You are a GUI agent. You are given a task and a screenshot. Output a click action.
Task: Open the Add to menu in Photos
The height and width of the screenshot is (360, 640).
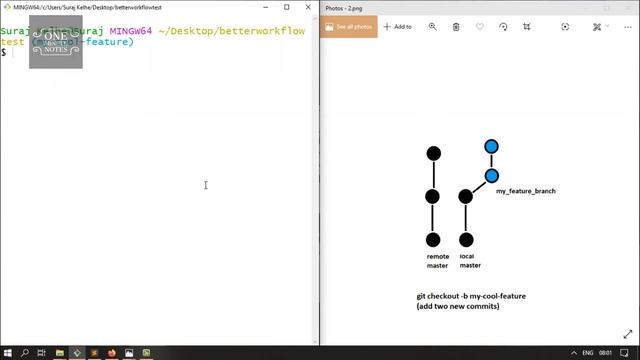(398, 27)
